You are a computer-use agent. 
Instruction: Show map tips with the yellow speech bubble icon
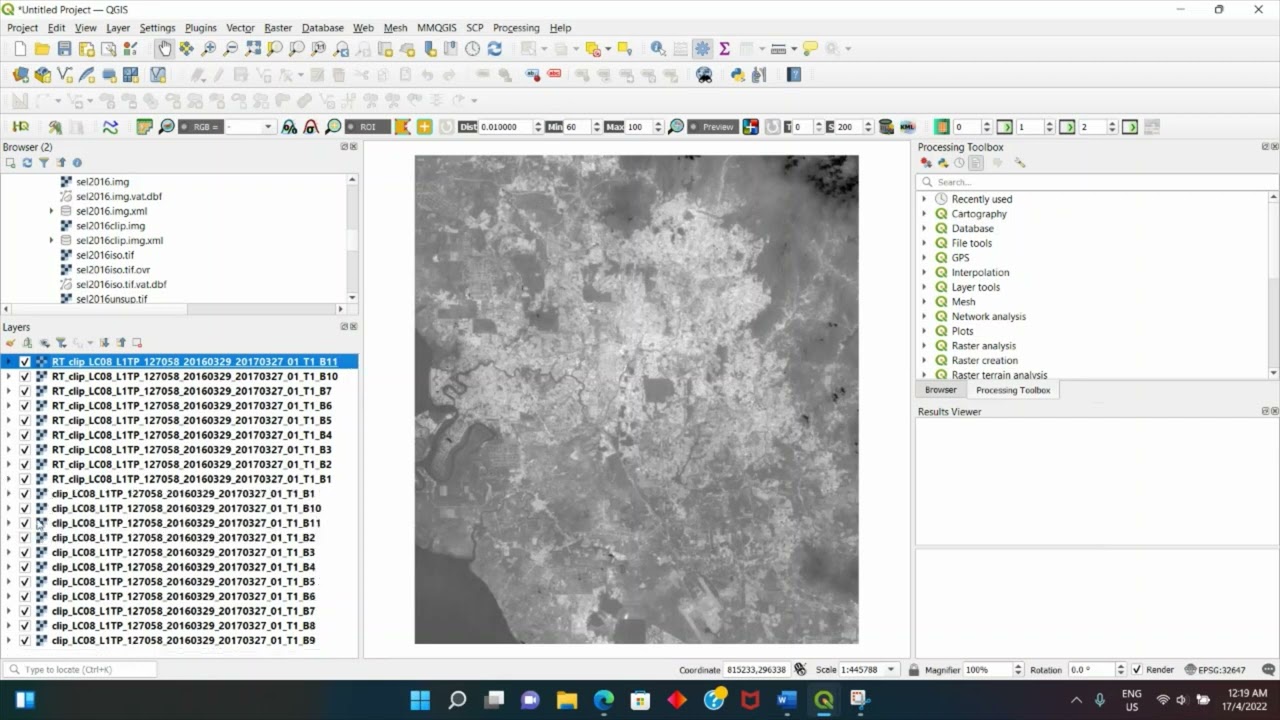(x=810, y=48)
